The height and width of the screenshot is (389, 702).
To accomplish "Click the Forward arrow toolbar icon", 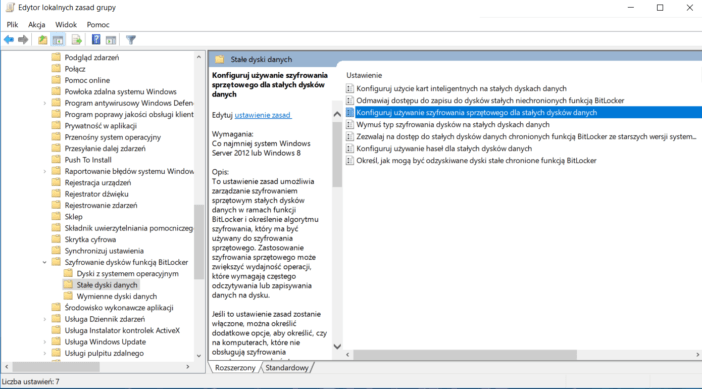I will pyautogui.click(x=23, y=40).
